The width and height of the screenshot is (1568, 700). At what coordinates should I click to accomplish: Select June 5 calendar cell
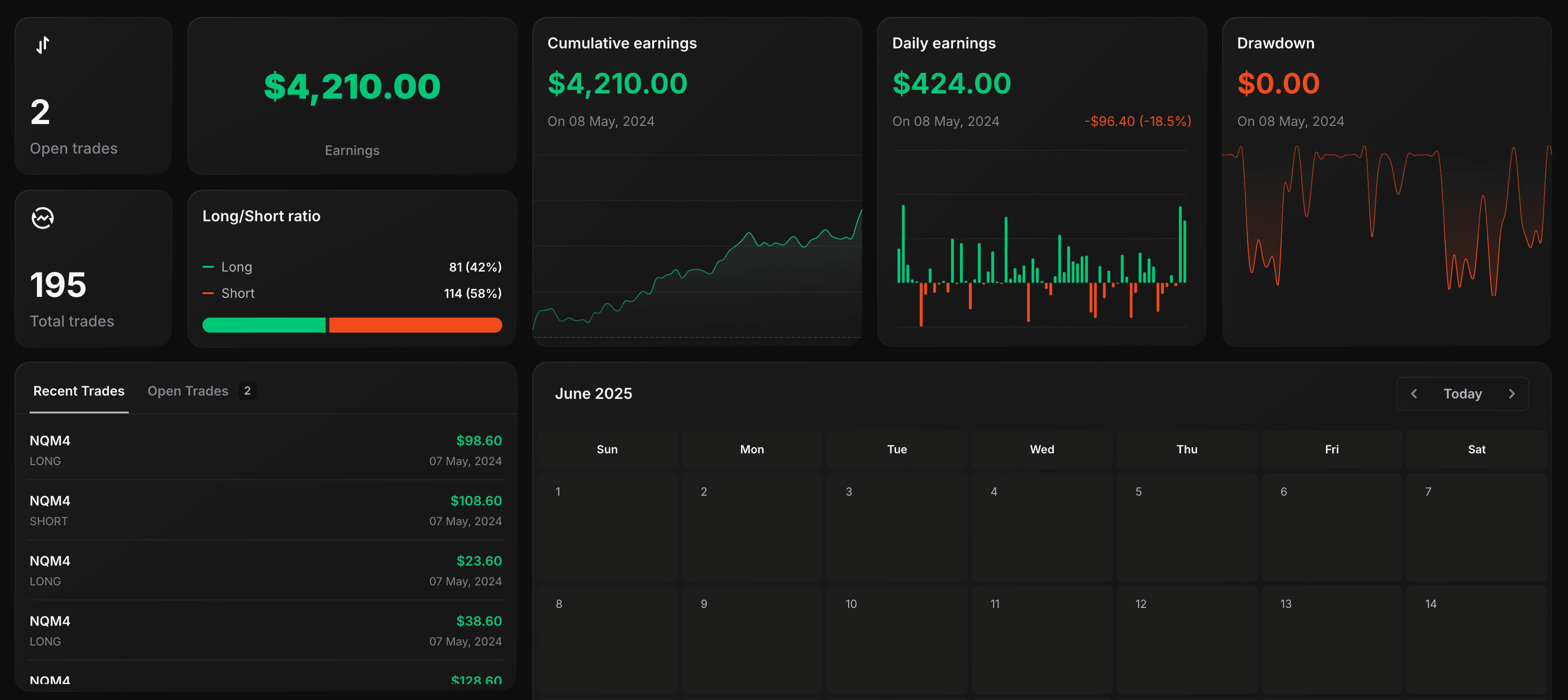pos(1186,527)
